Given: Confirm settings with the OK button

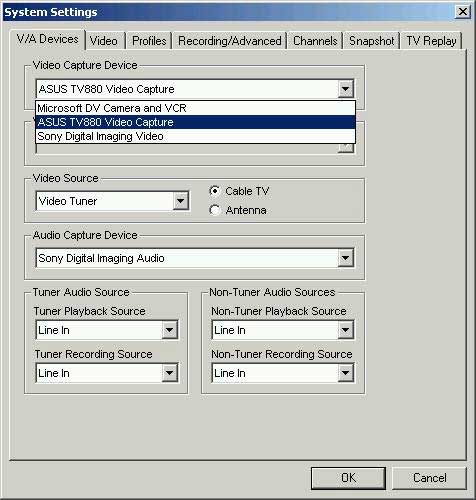Looking at the screenshot, I should click(348, 478).
